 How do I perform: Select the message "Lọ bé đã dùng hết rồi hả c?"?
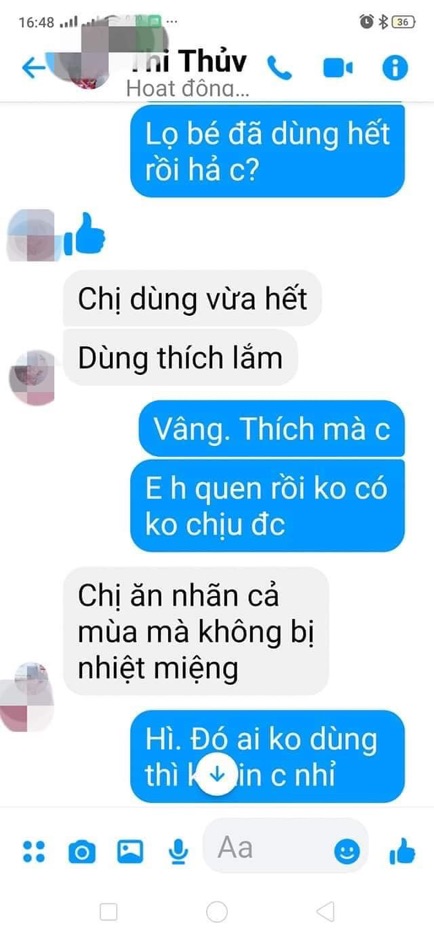tap(268, 150)
